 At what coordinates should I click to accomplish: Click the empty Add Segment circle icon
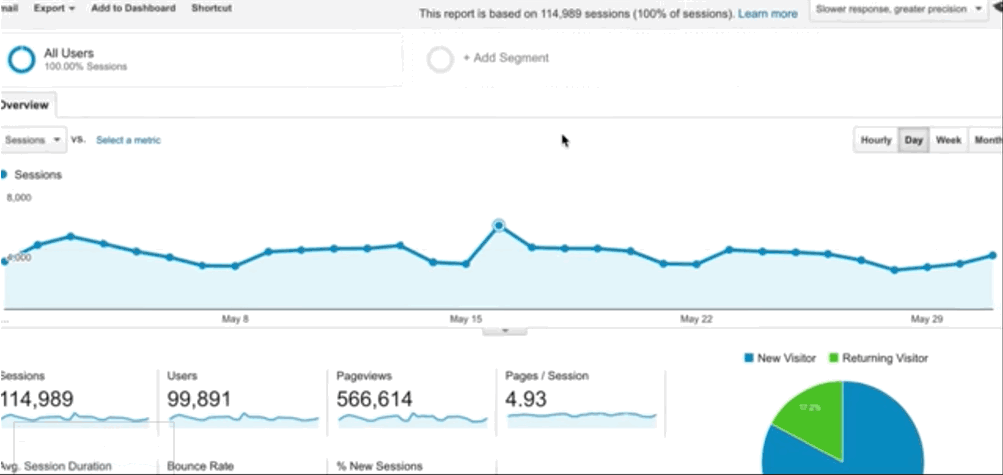(x=440, y=59)
